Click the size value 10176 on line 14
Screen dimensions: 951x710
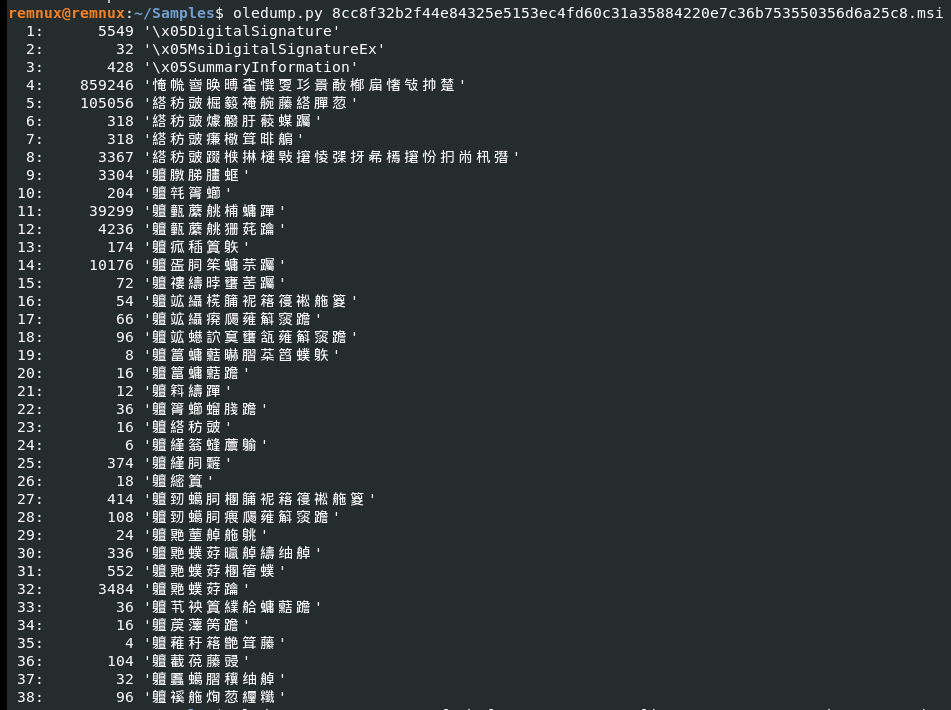pyautogui.click(x=111, y=265)
